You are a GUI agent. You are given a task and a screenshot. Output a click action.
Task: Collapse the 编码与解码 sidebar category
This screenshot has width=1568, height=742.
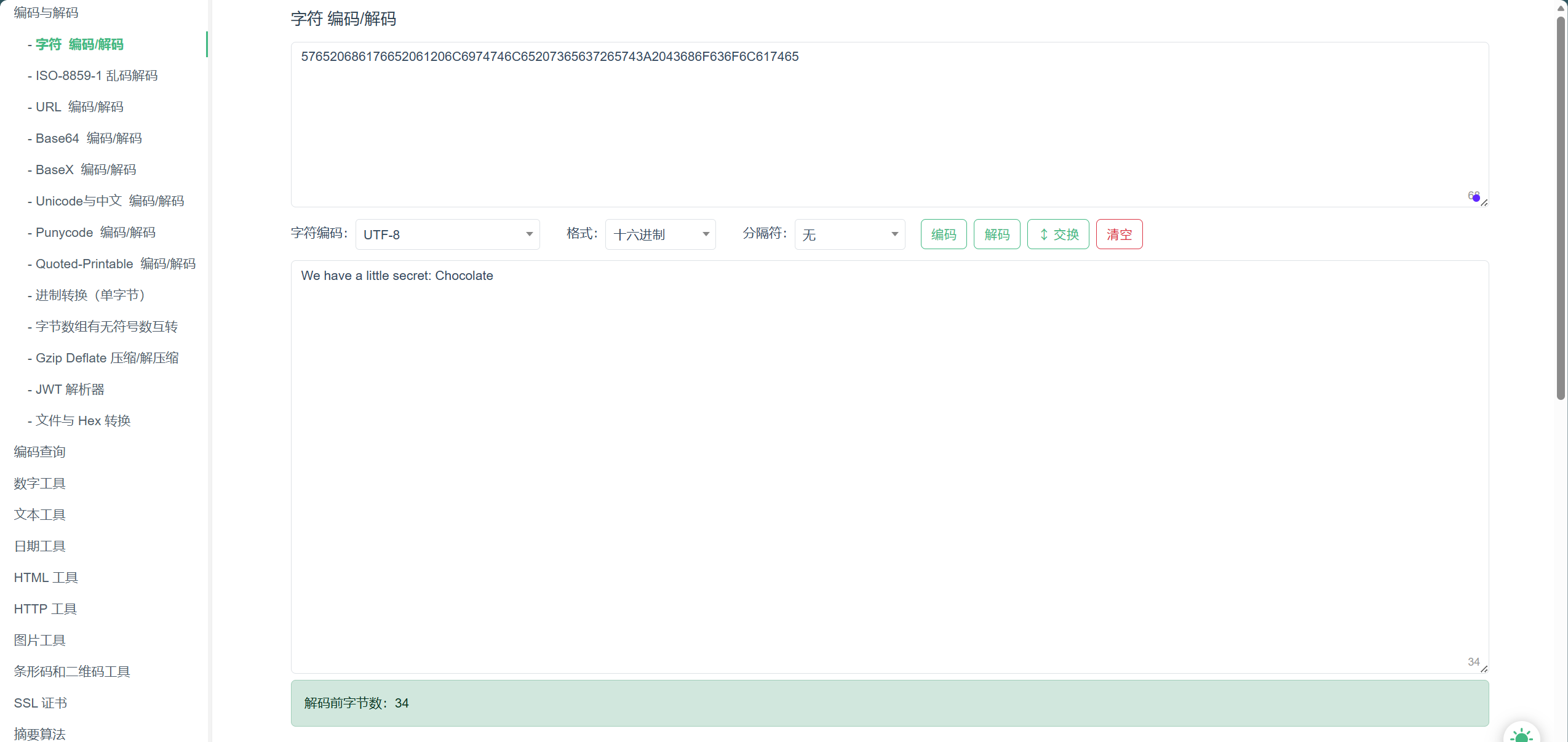pyautogui.click(x=46, y=13)
